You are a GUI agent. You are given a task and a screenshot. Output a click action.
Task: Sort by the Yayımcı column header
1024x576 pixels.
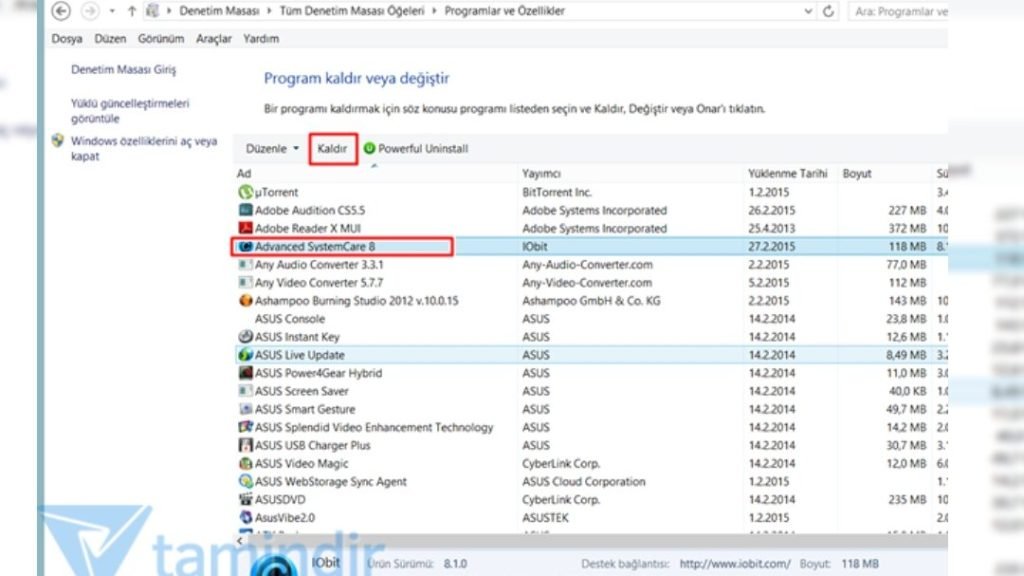541,173
